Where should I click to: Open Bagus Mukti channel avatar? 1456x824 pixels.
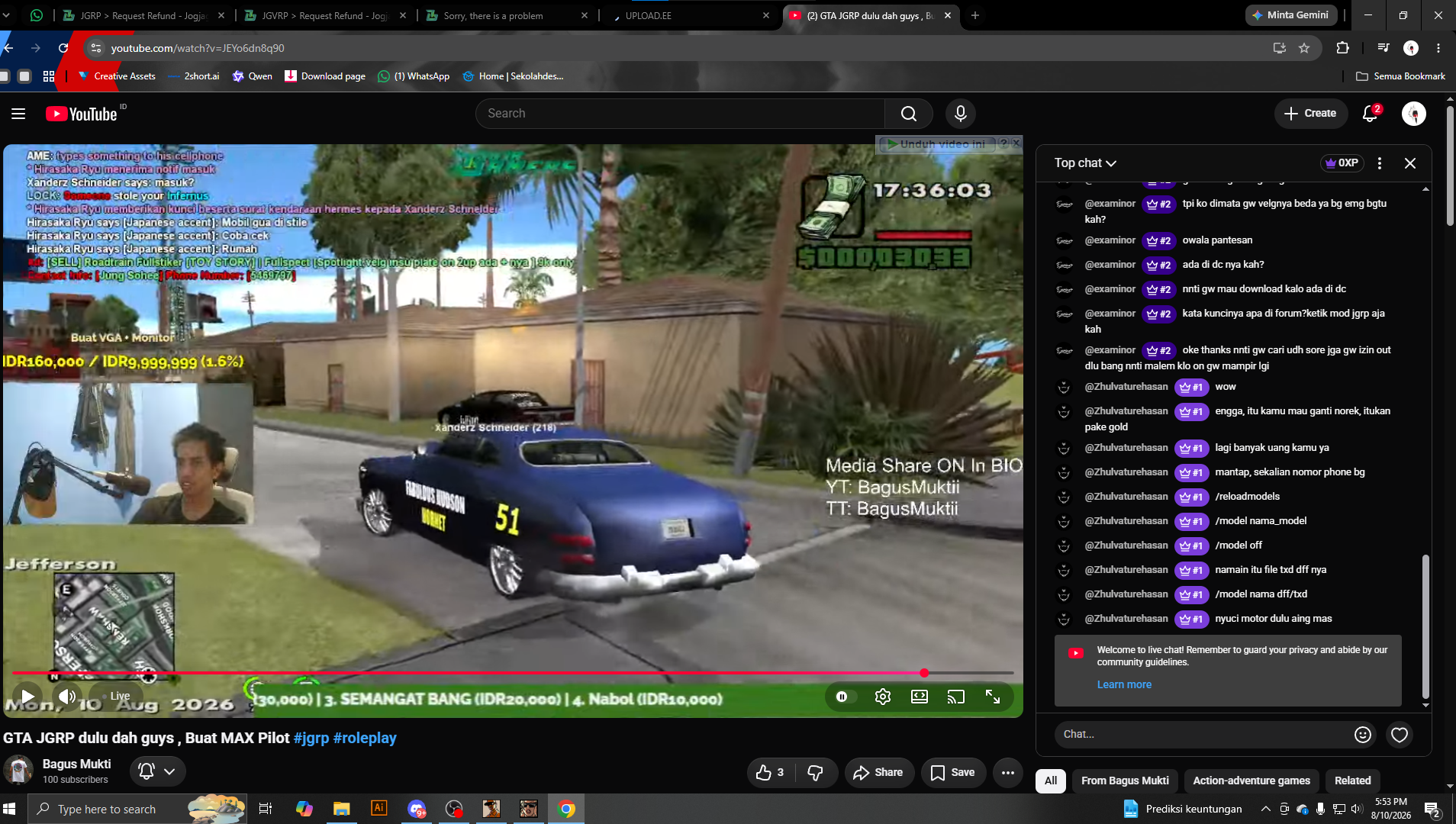pos(18,771)
